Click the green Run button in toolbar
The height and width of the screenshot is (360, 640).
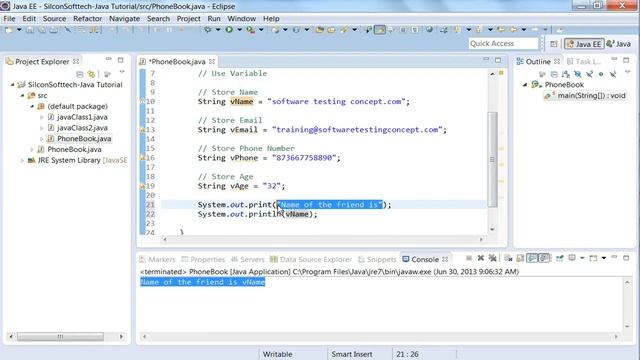pyautogui.click(x=229, y=30)
